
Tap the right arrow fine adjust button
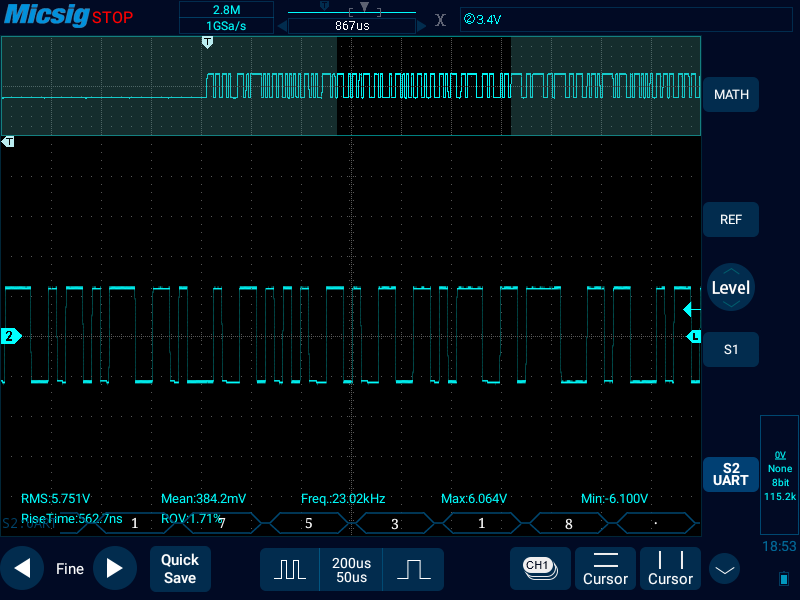(x=115, y=568)
